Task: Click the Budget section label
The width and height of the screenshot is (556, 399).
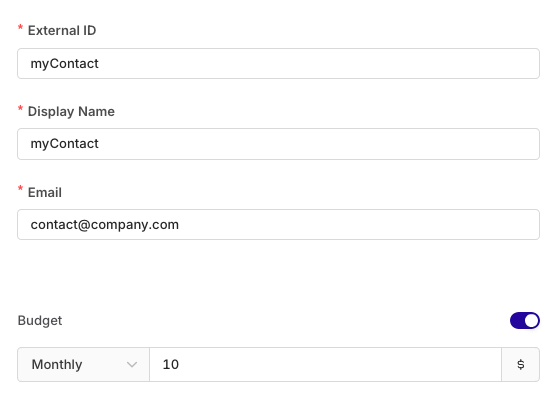Action: (x=40, y=321)
